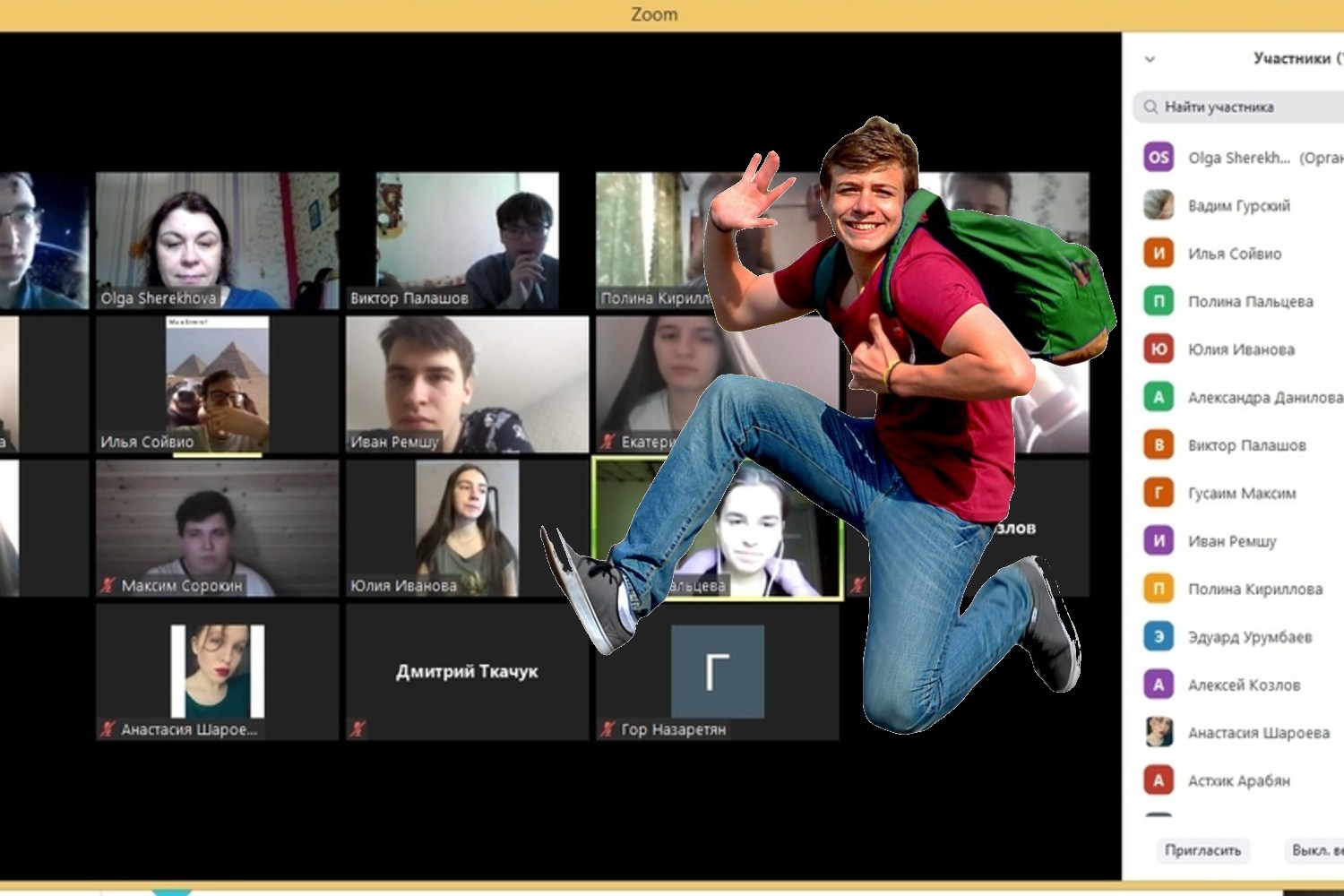The width and height of the screenshot is (1344, 896).
Task: Click Юлия Иванова name in participants list
Action: (1241, 349)
